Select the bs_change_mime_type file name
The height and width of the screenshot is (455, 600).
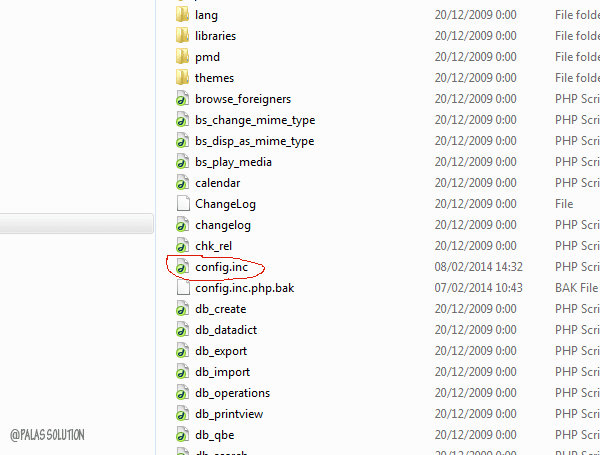255,120
